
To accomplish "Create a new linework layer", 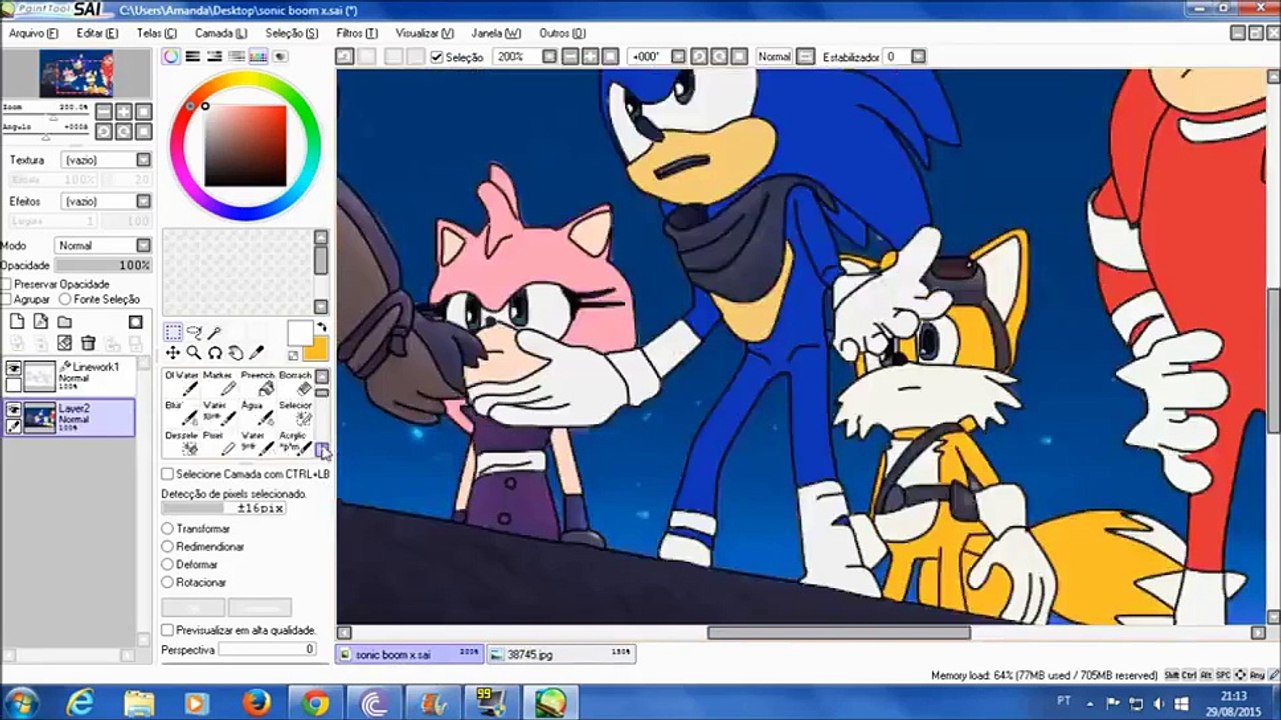I will (41, 322).
